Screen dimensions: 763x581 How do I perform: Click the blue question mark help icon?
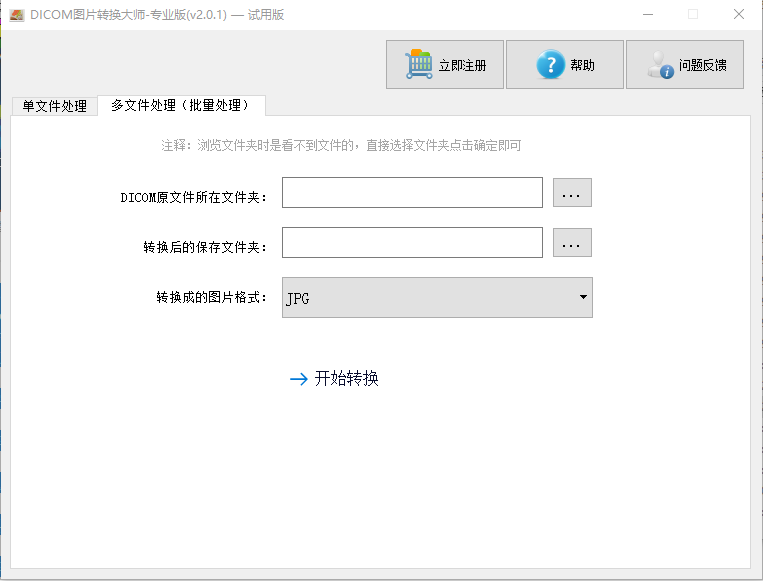(x=550, y=64)
